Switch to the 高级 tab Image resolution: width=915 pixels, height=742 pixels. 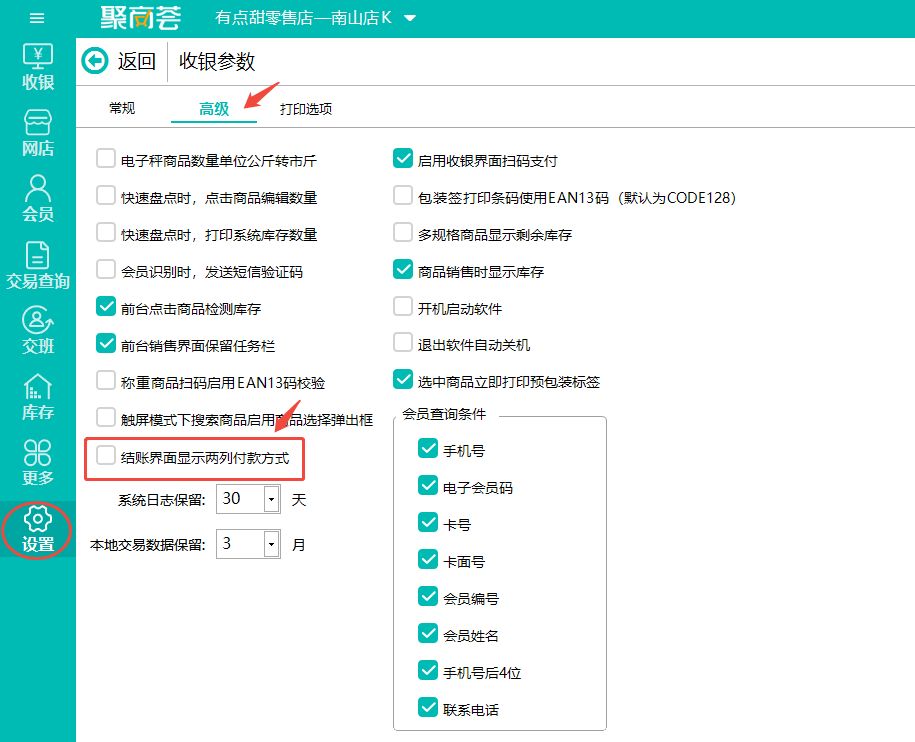pos(214,108)
